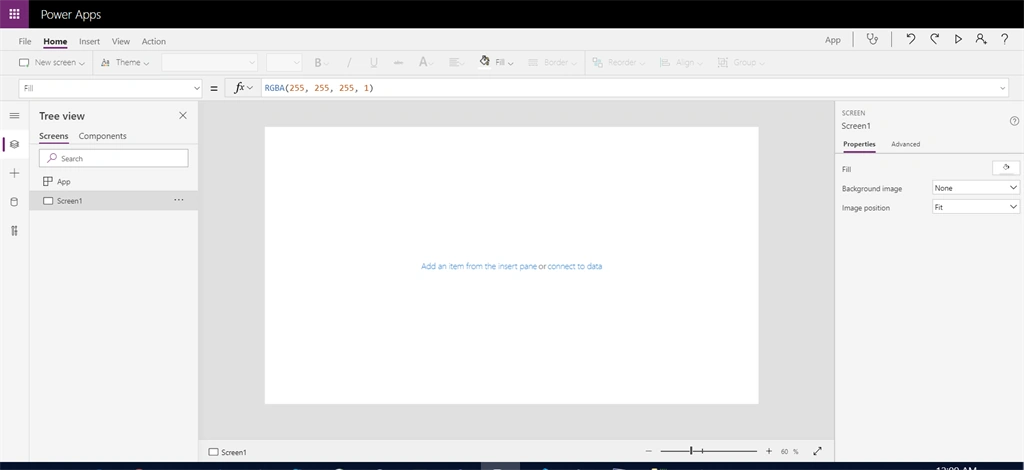Open the Reorder dropdown
This screenshot has height=470, width=1024.
click(x=618, y=63)
